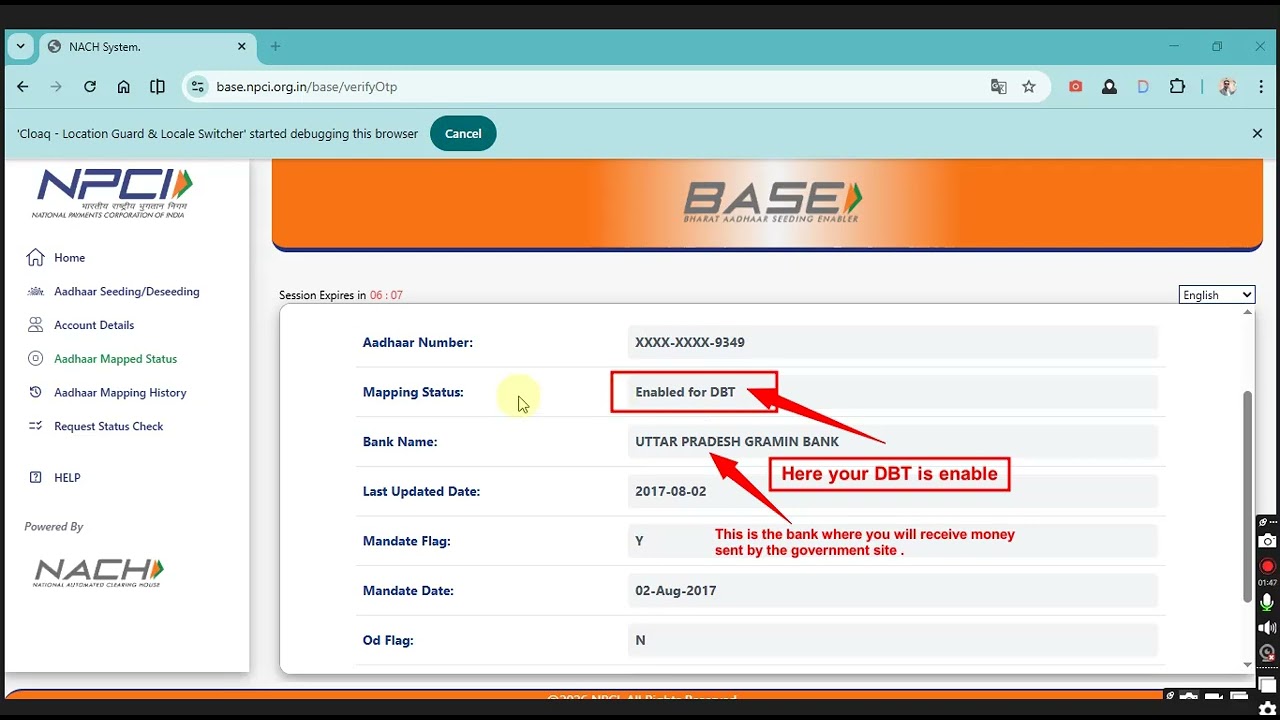Click the HELP question-mark icon
The width and height of the screenshot is (1280, 720).
click(x=35, y=478)
